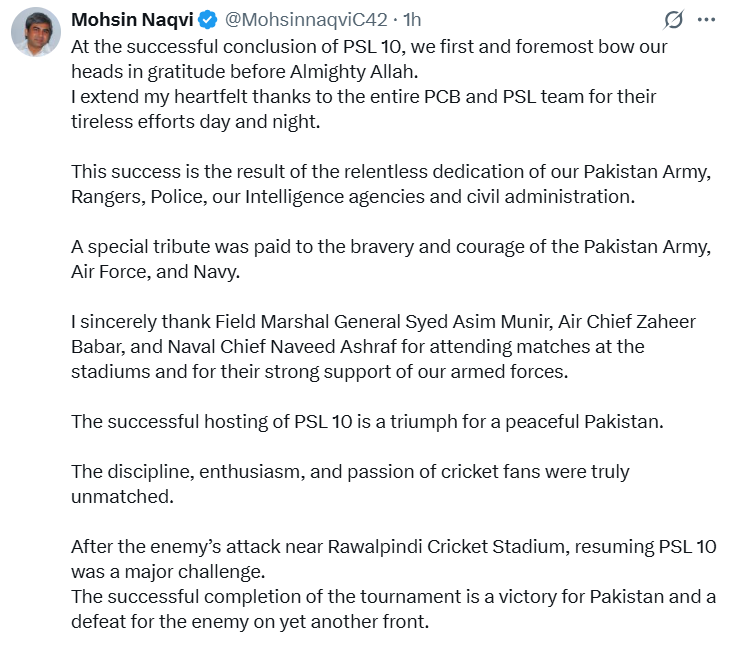Click the blue verified badge icon
The width and height of the screenshot is (730, 651).
[x=208, y=20]
